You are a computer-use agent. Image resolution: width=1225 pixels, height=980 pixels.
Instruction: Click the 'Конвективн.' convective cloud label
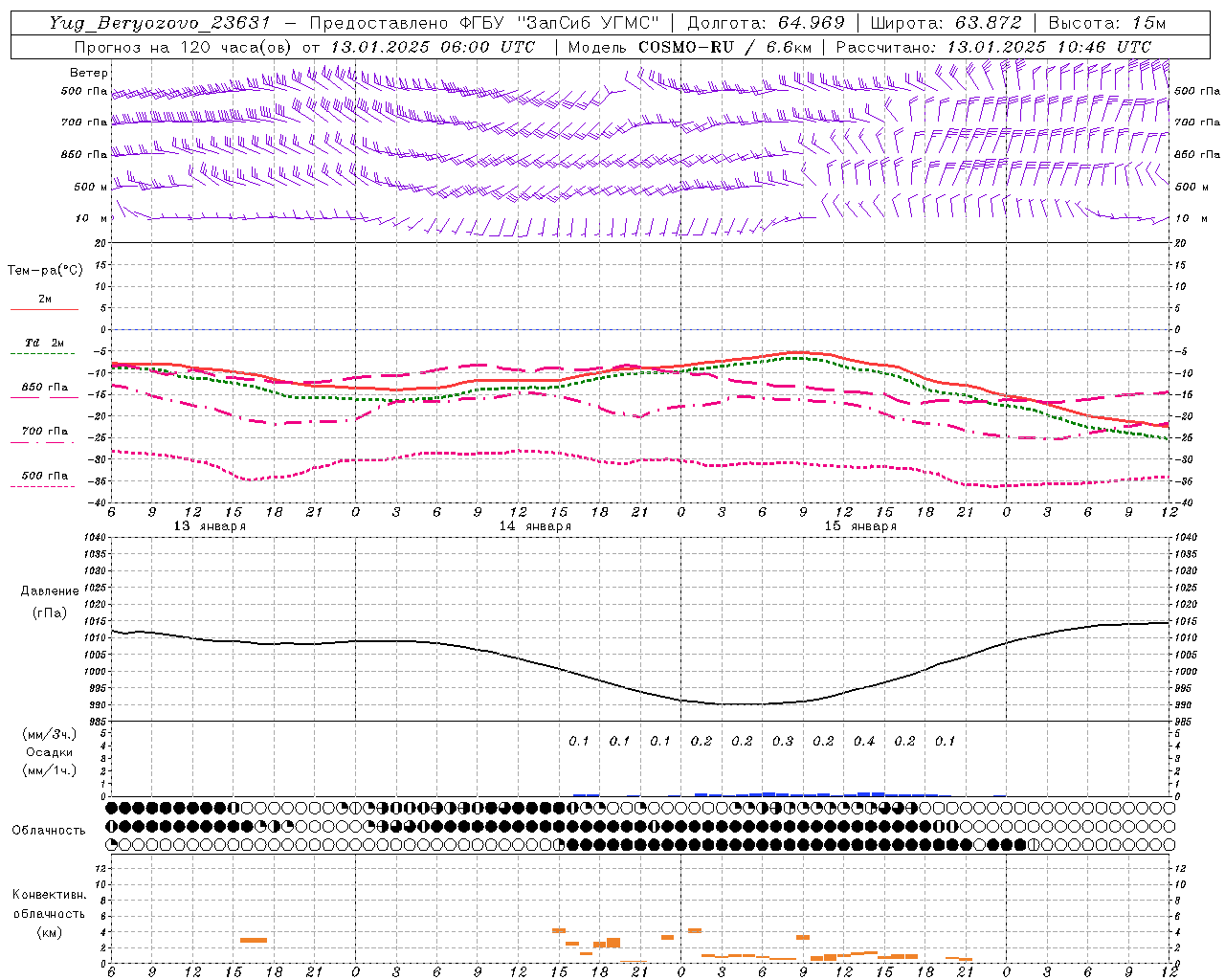coord(49,895)
